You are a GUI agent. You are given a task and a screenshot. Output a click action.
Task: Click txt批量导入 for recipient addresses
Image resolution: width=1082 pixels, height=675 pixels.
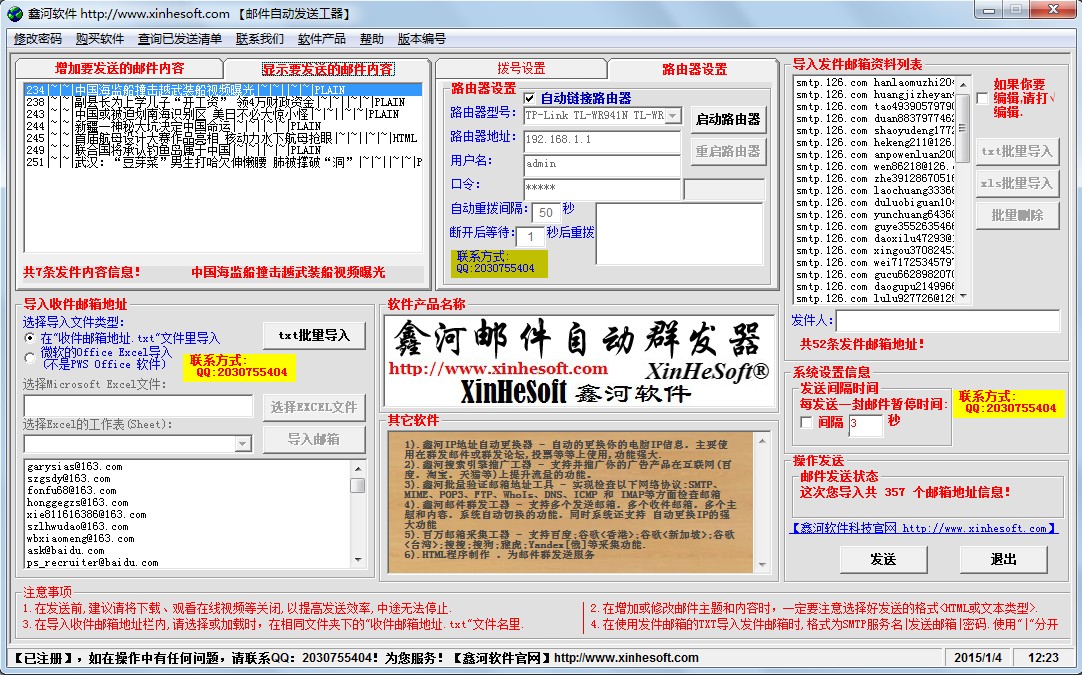pyautogui.click(x=314, y=335)
